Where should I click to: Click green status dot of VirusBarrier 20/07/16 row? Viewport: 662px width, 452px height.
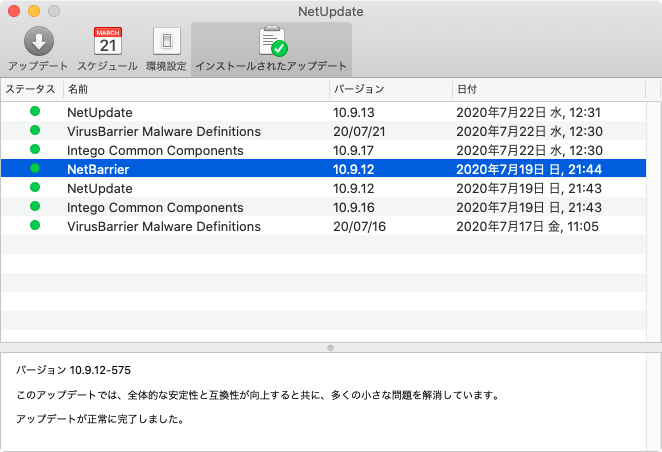point(35,225)
